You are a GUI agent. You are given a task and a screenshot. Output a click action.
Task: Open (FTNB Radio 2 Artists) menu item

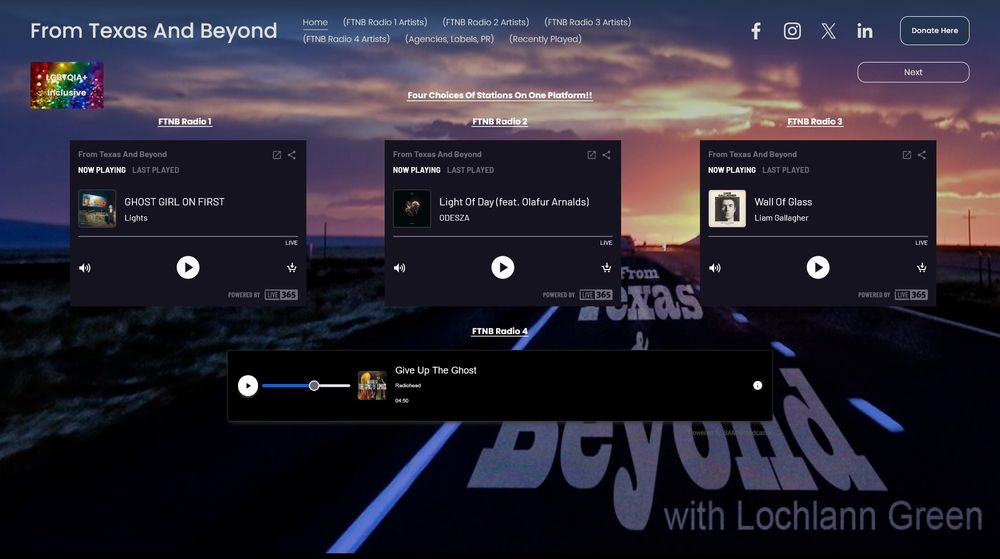[486, 22]
